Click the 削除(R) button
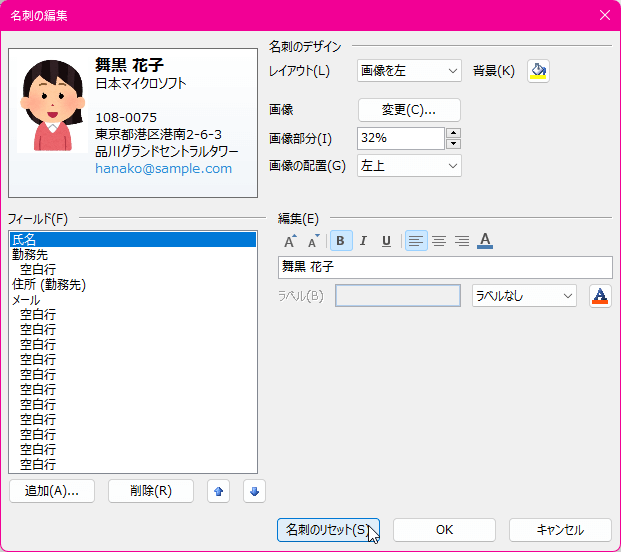 [151, 491]
